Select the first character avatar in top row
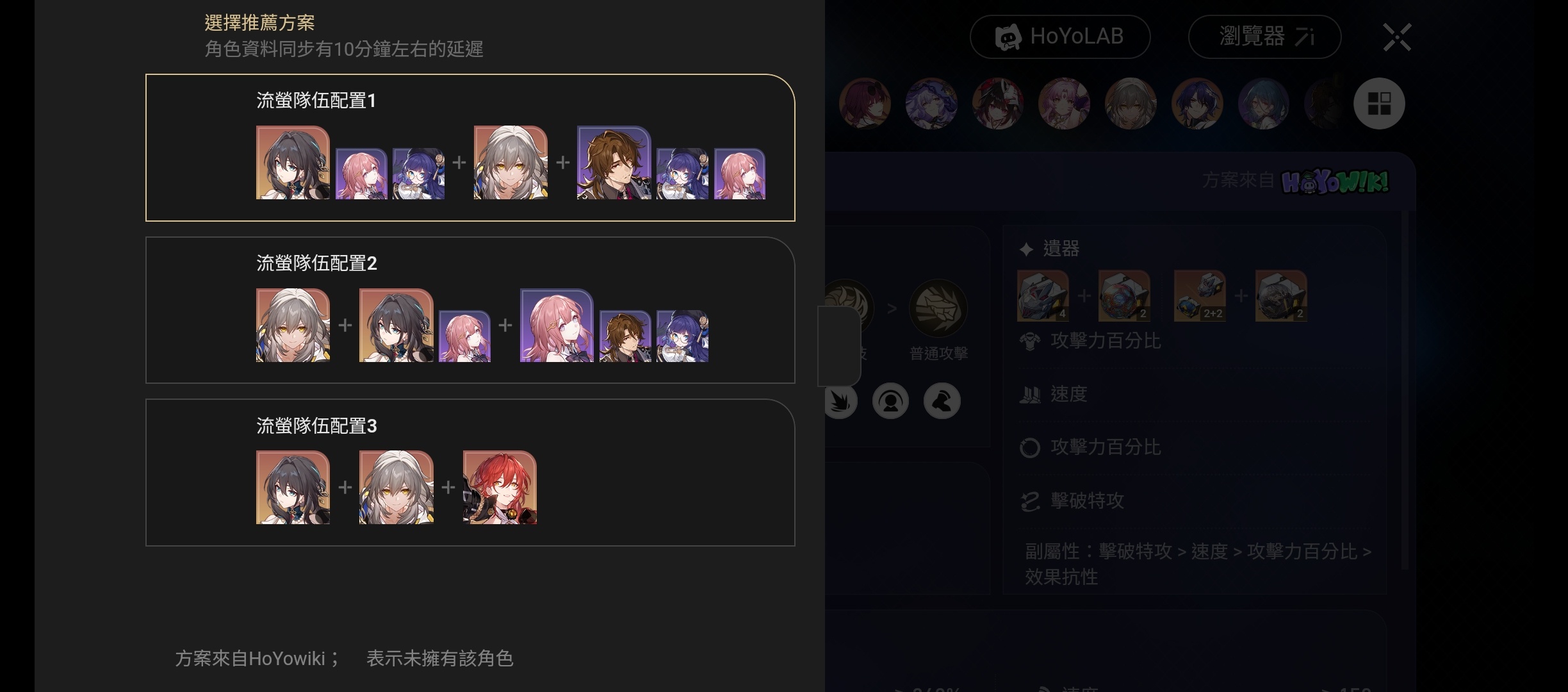 point(865,103)
